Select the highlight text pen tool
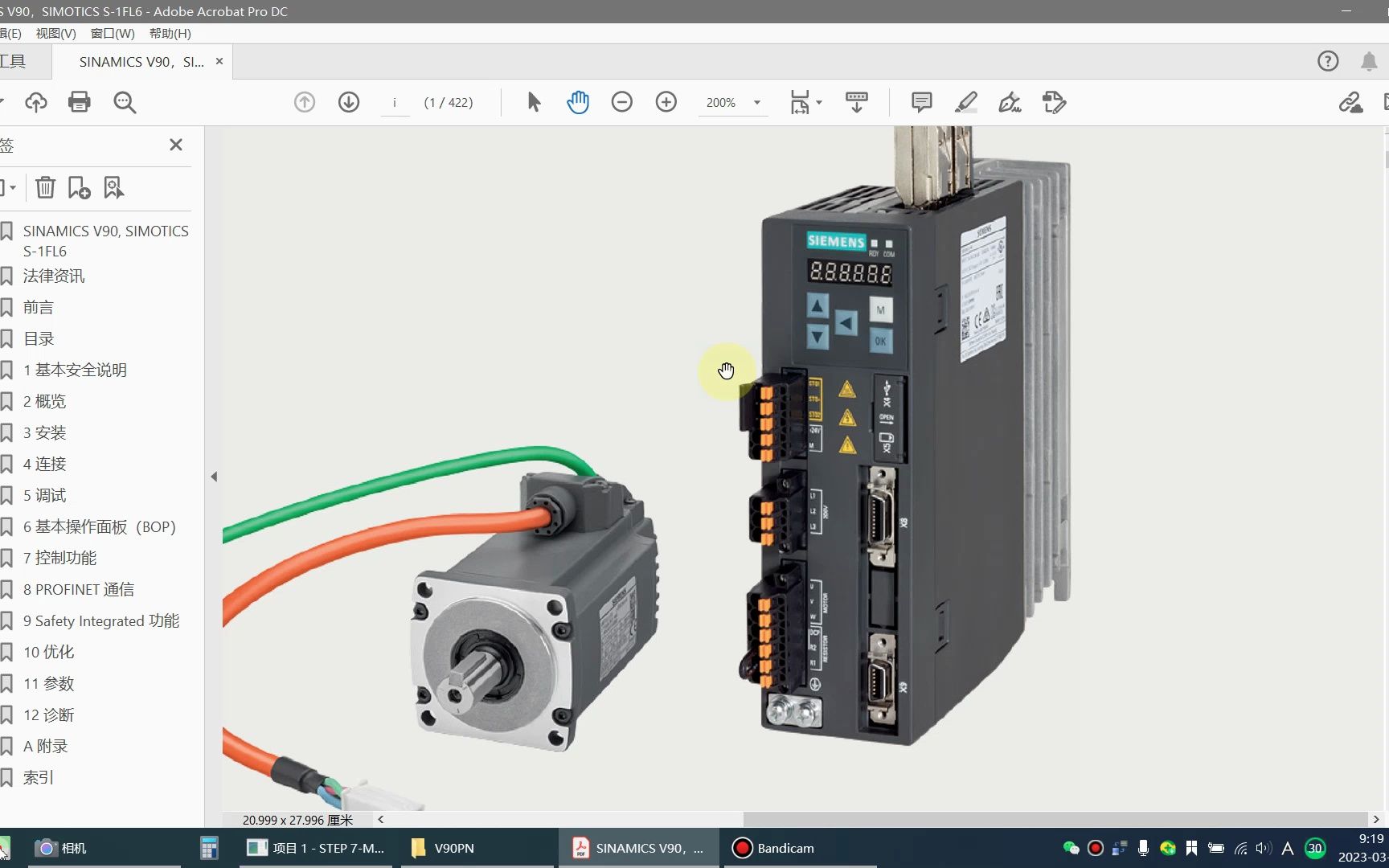This screenshot has width=1389, height=868. (966, 102)
